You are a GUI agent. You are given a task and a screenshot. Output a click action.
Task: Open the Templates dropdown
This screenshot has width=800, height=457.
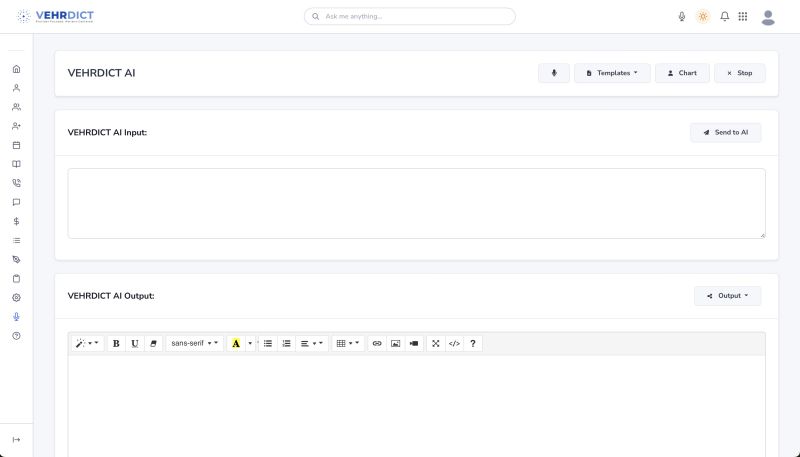[x=612, y=73]
